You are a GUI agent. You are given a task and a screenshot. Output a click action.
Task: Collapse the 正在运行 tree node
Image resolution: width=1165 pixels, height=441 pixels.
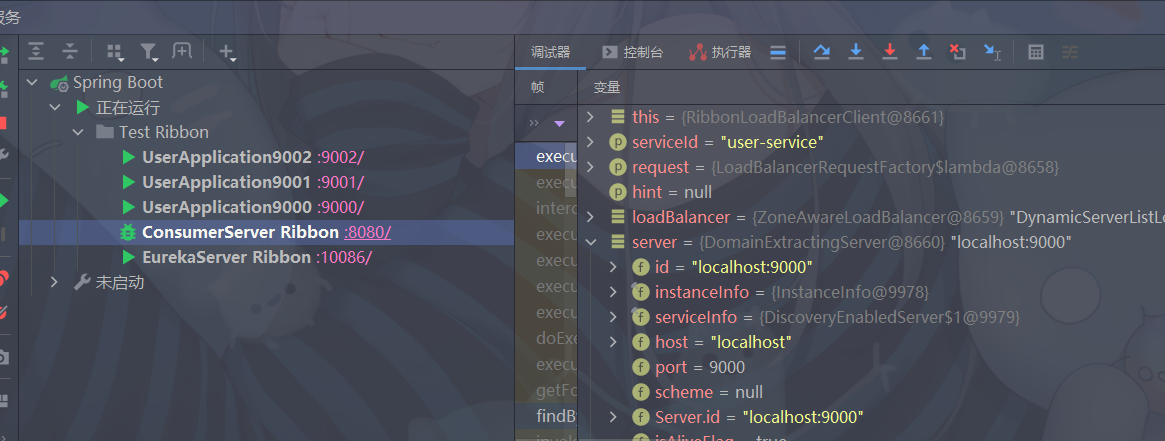(x=55, y=108)
